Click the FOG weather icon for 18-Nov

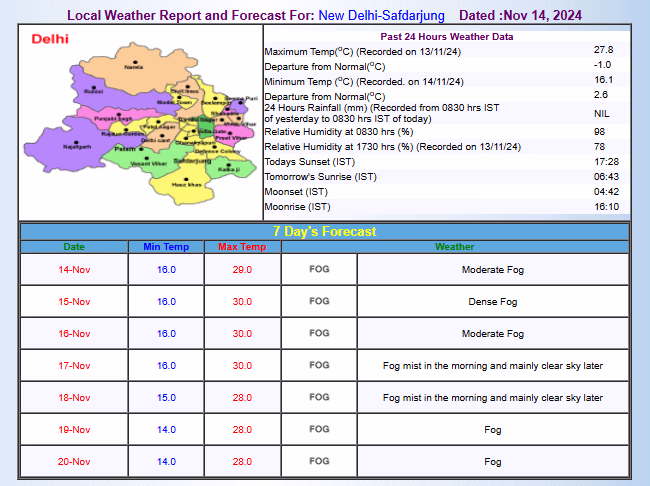[319, 397]
